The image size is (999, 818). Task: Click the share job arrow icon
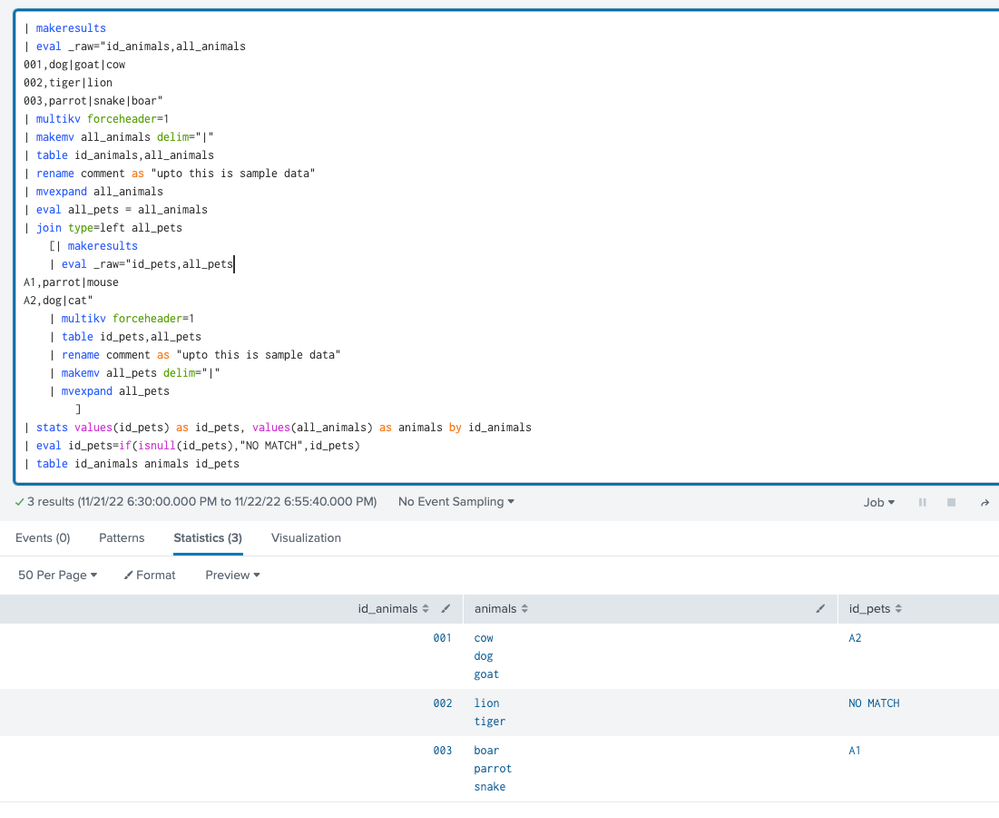984,502
